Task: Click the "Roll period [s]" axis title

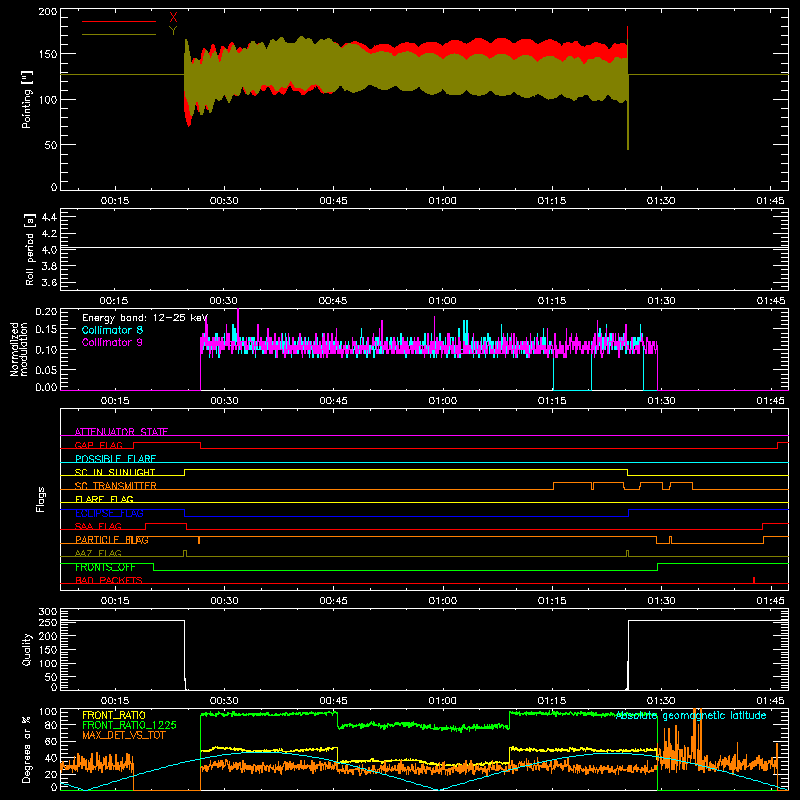Action: [30, 249]
